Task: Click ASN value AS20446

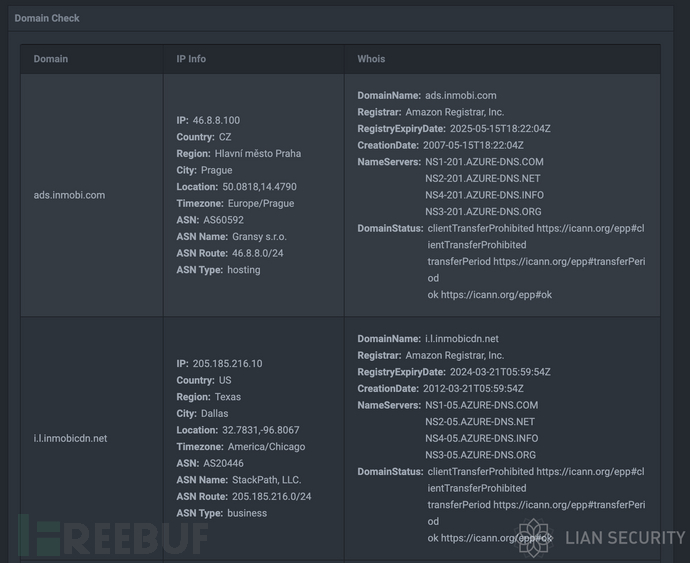Action: click(x=224, y=464)
